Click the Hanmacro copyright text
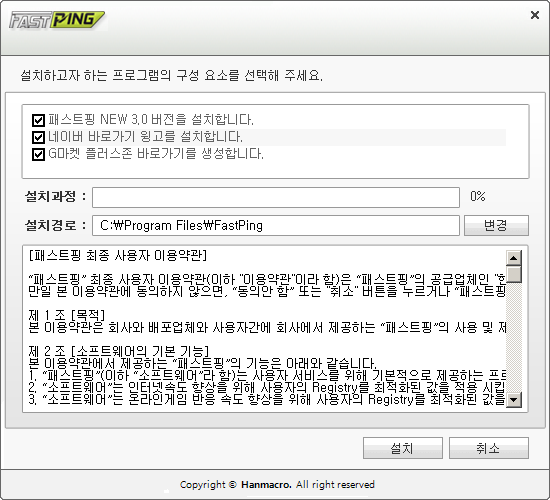Viewport: 550px width, 500px height. click(277, 485)
